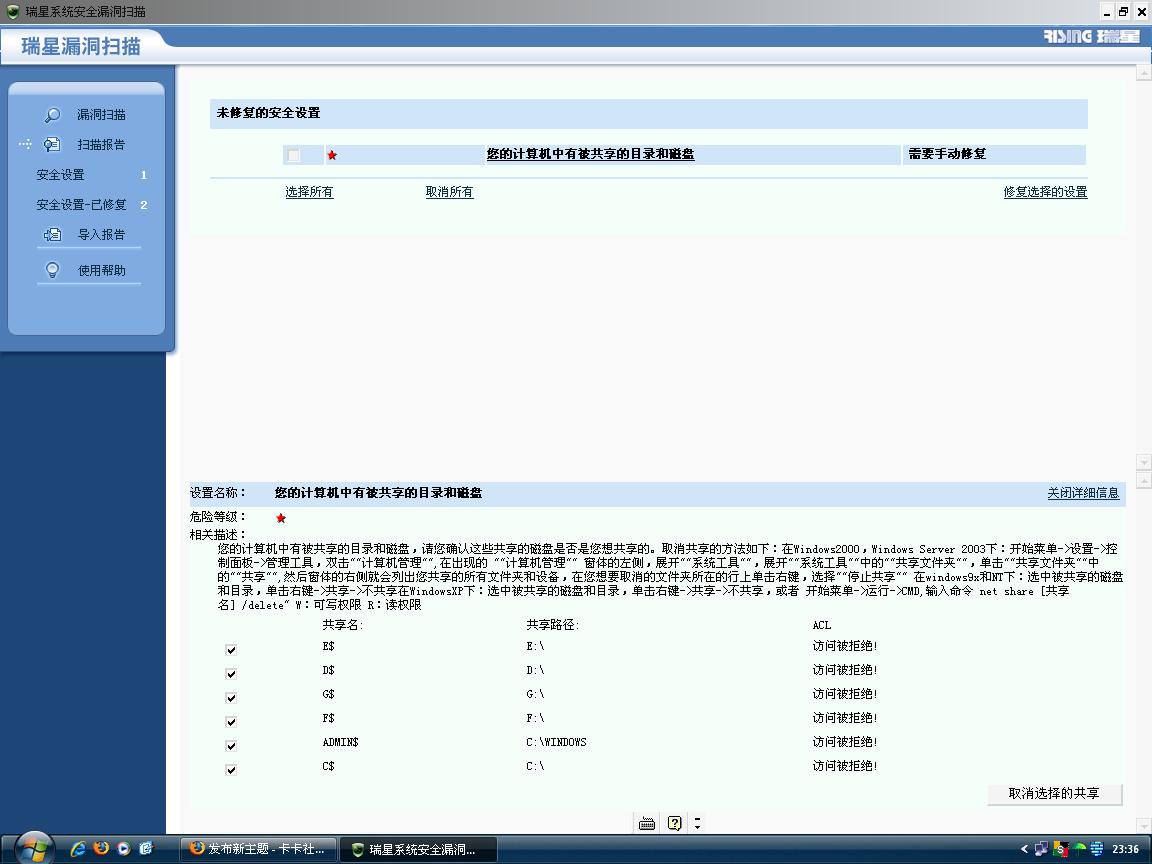
Task: Click the S input method tray icon
Action: point(1059,849)
